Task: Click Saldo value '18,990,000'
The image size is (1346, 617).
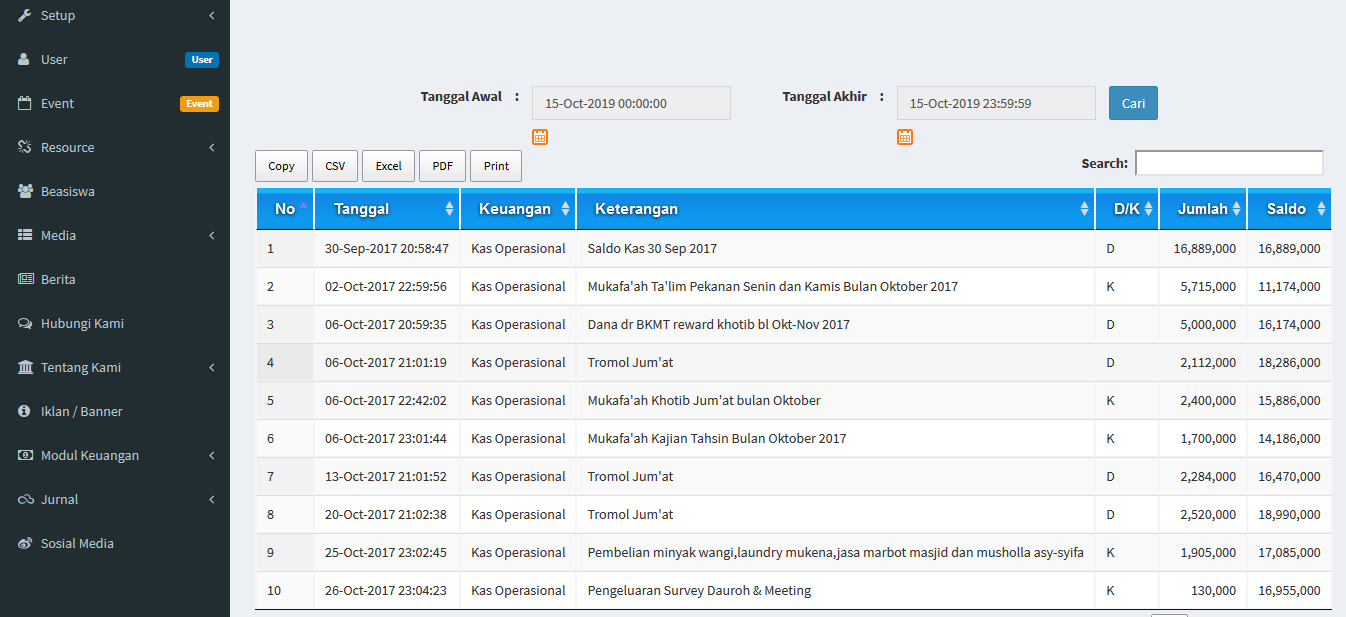Action: point(1289,514)
